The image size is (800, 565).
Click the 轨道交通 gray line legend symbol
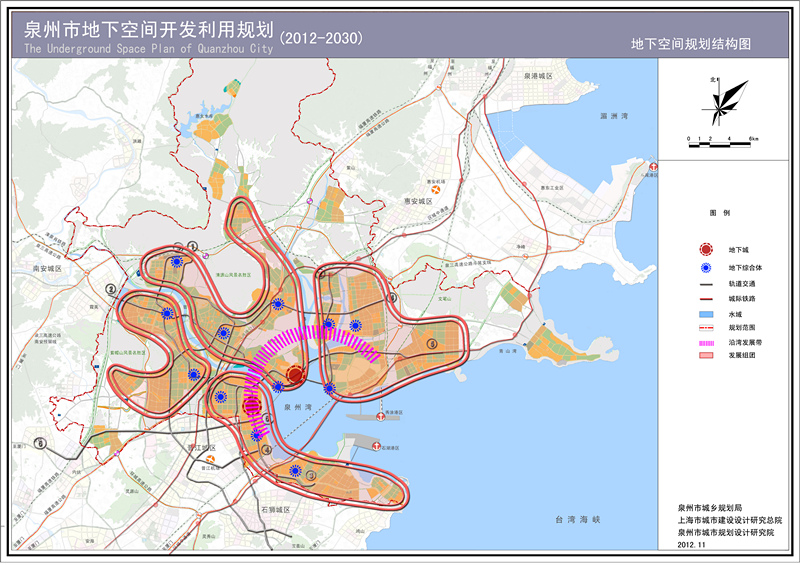705,282
